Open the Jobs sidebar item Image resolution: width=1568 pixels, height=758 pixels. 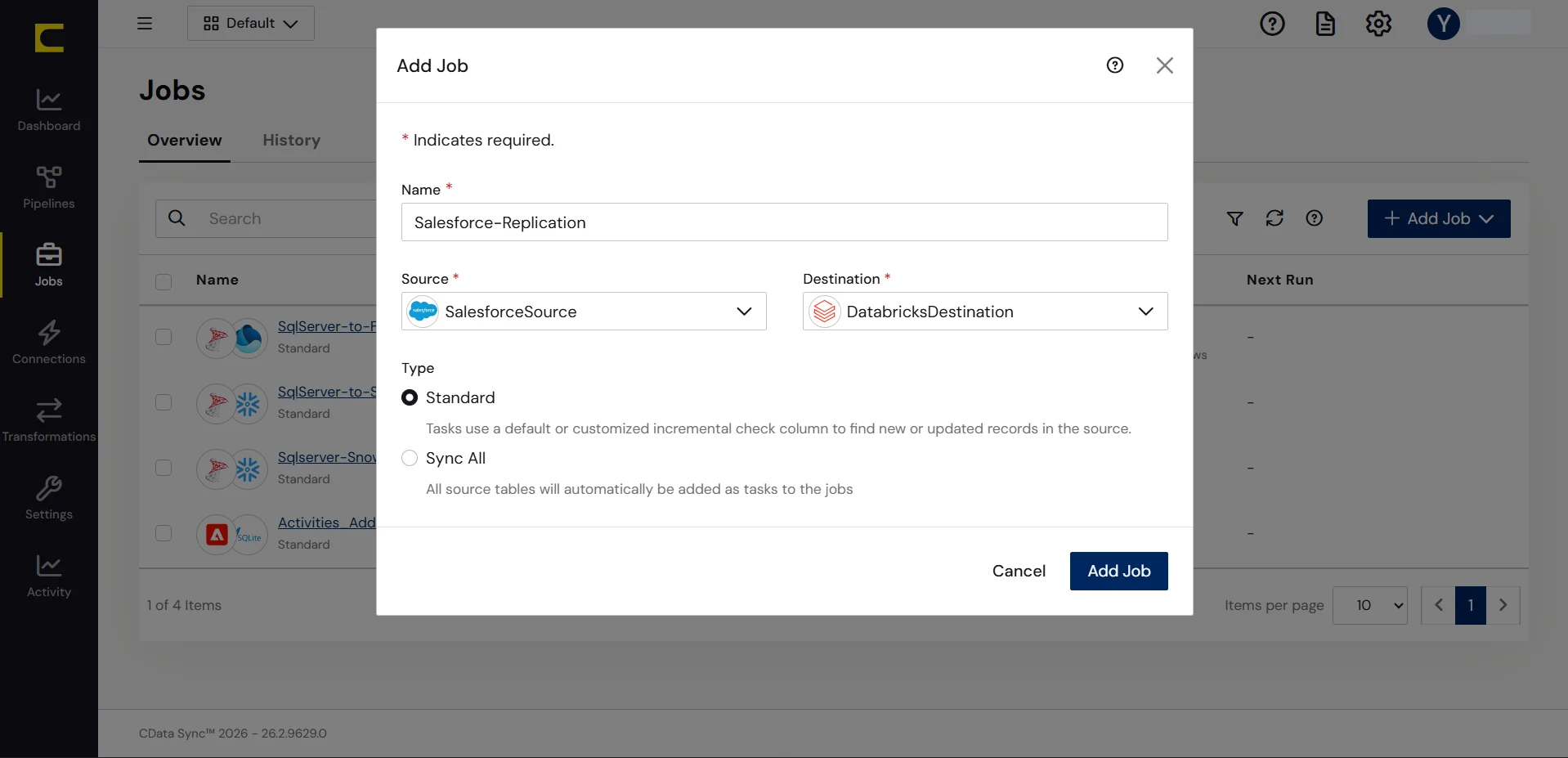[49, 265]
